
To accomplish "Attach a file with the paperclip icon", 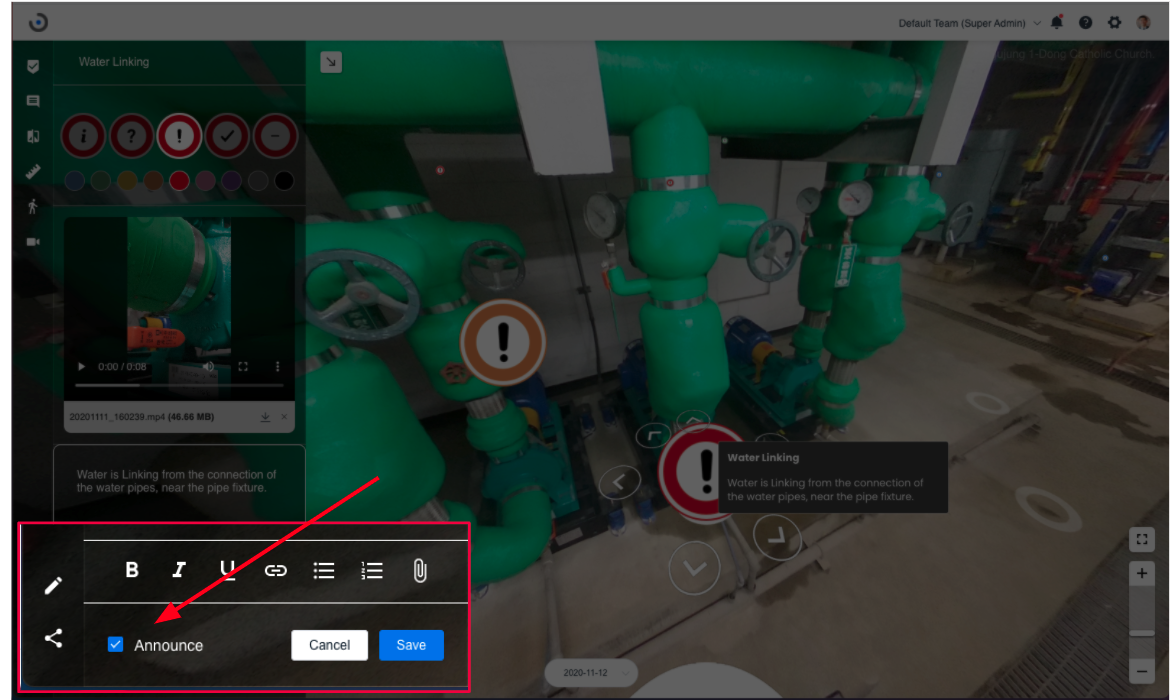I will click(x=420, y=571).
